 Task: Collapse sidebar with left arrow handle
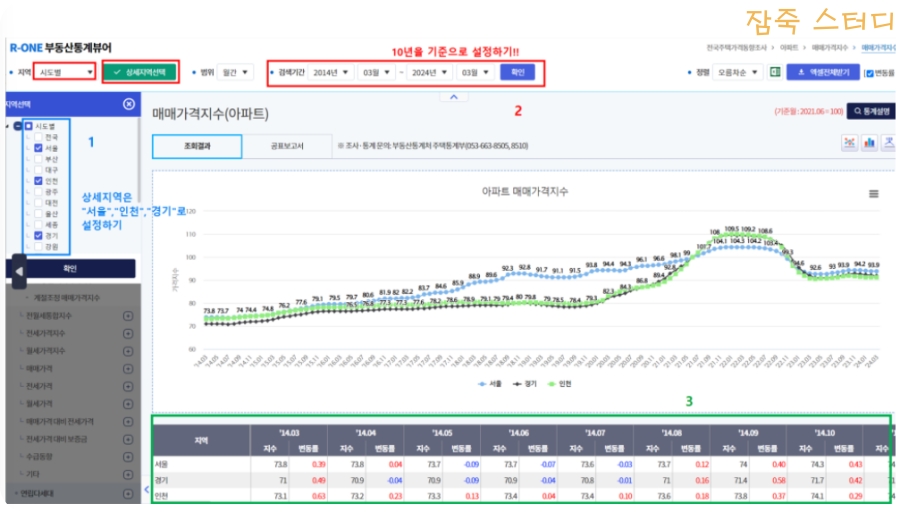[19, 271]
